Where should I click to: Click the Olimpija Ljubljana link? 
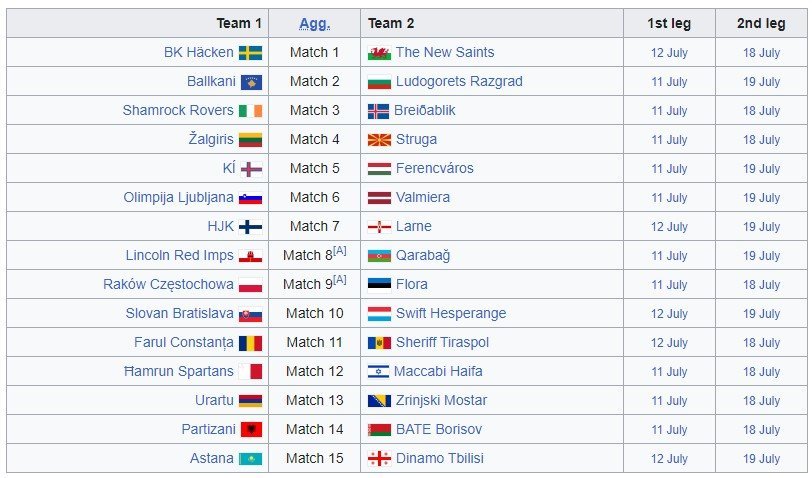(x=179, y=197)
